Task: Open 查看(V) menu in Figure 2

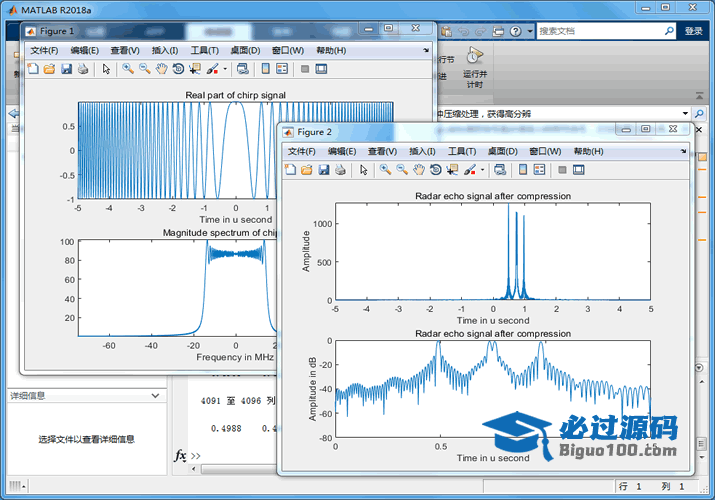Action: pyautogui.click(x=382, y=151)
